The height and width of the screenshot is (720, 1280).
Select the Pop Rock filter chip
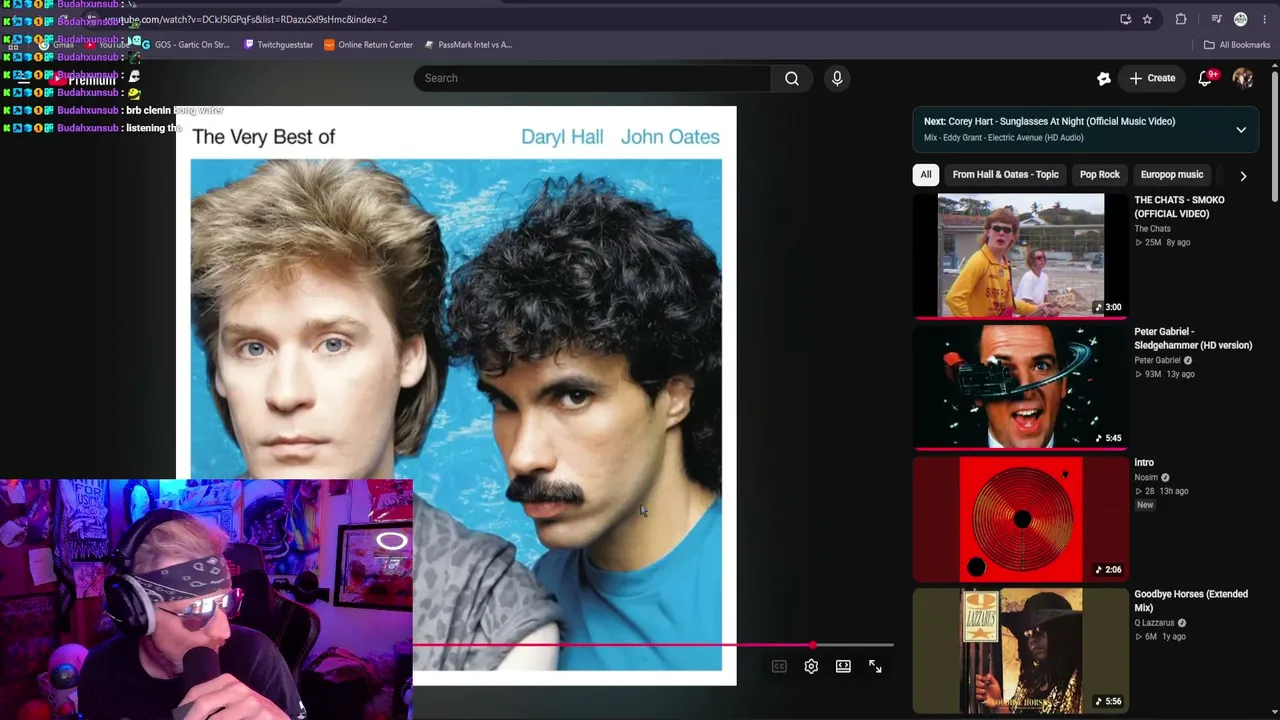click(1099, 175)
